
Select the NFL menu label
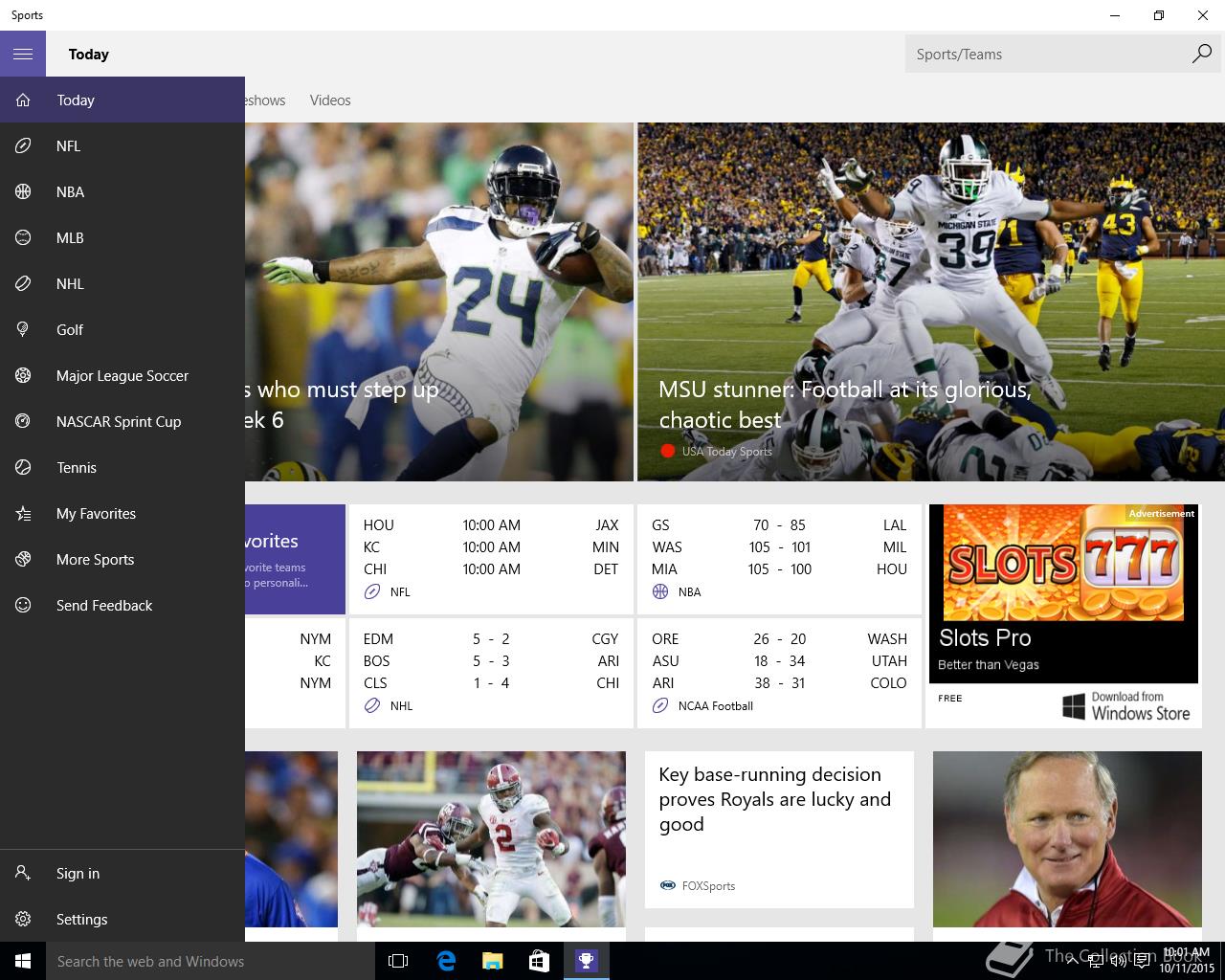click(x=68, y=146)
